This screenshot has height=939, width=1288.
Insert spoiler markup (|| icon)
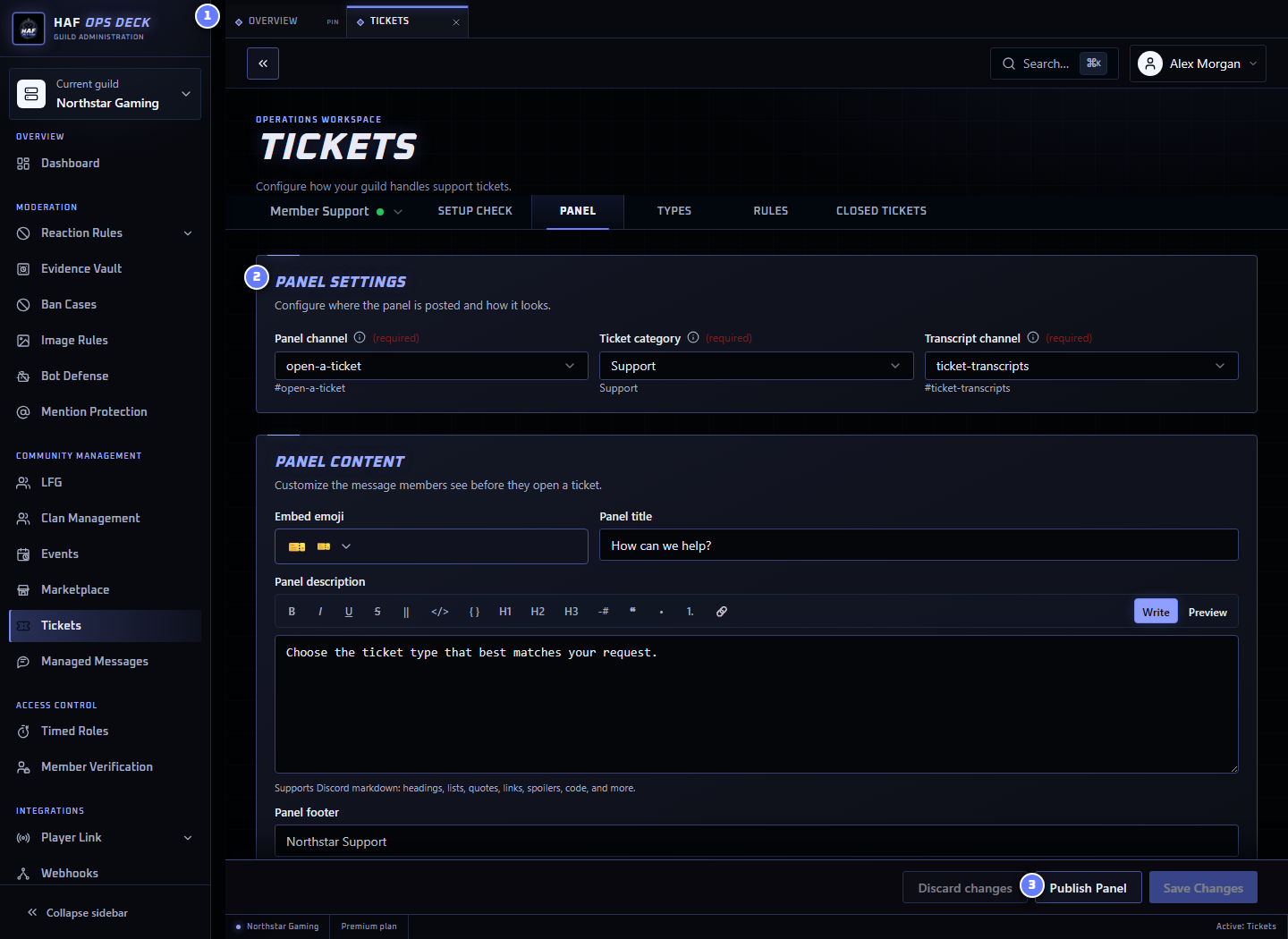pyautogui.click(x=406, y=612)
